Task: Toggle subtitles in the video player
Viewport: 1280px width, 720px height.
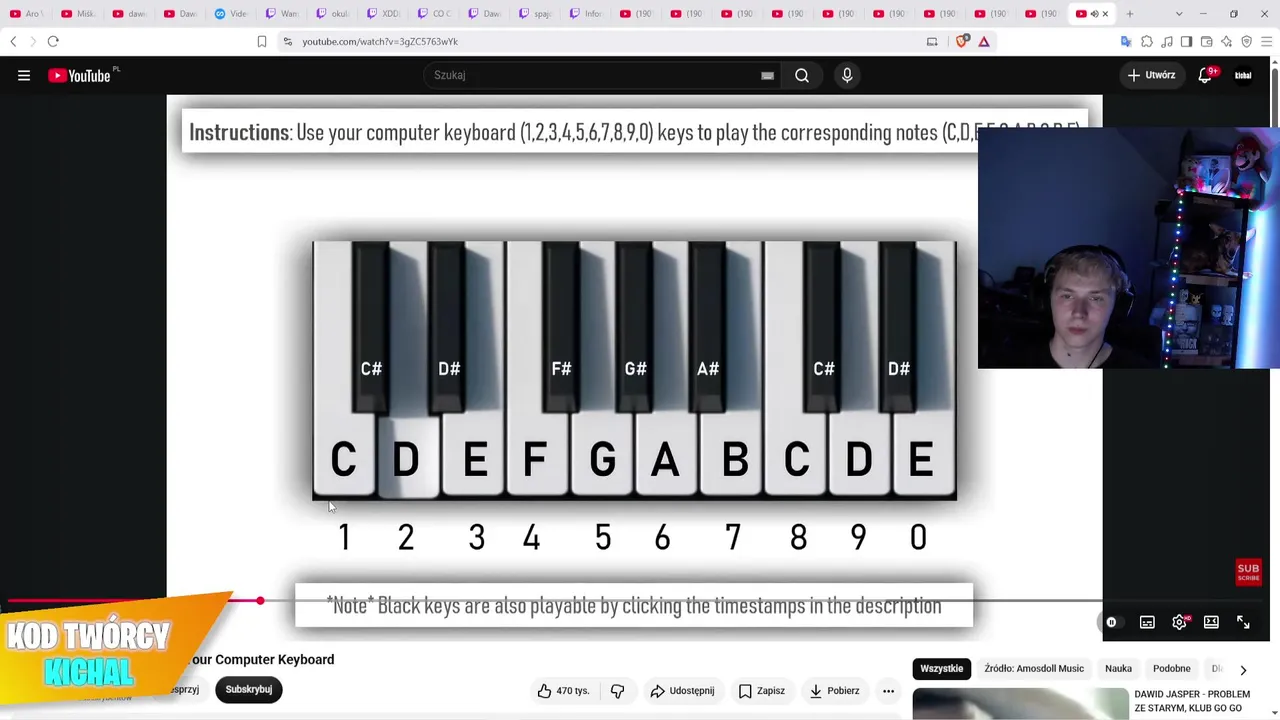Action: (x=1147, y=622)
